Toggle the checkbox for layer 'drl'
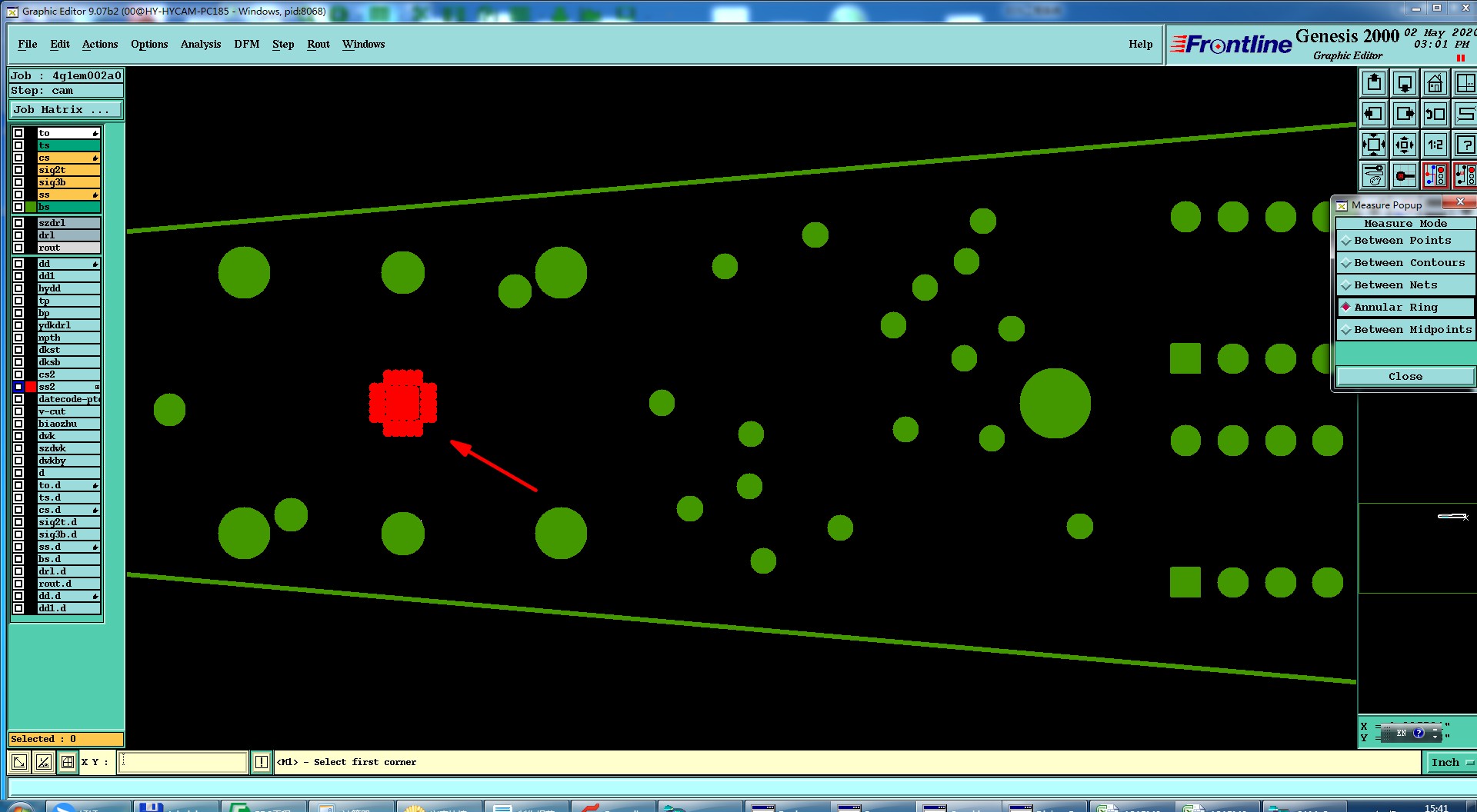The image size is (1477, 812). point(18,235)
